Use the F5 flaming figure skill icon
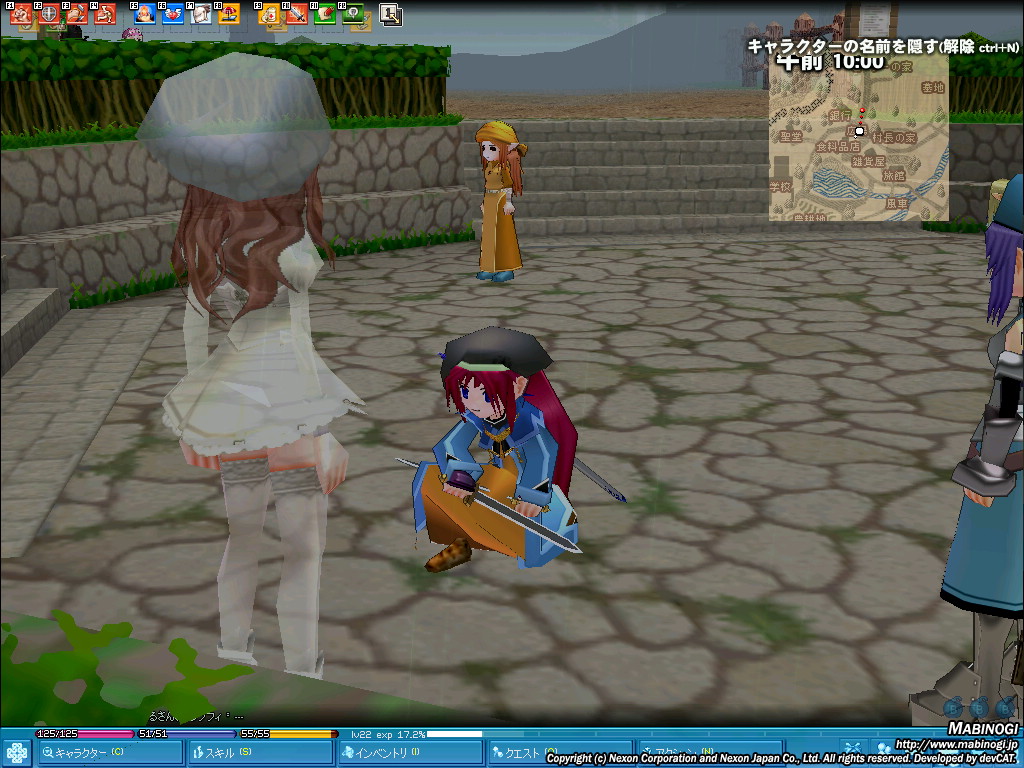Viewport: 1024px width, 768px height. click(x=144, y=14)
